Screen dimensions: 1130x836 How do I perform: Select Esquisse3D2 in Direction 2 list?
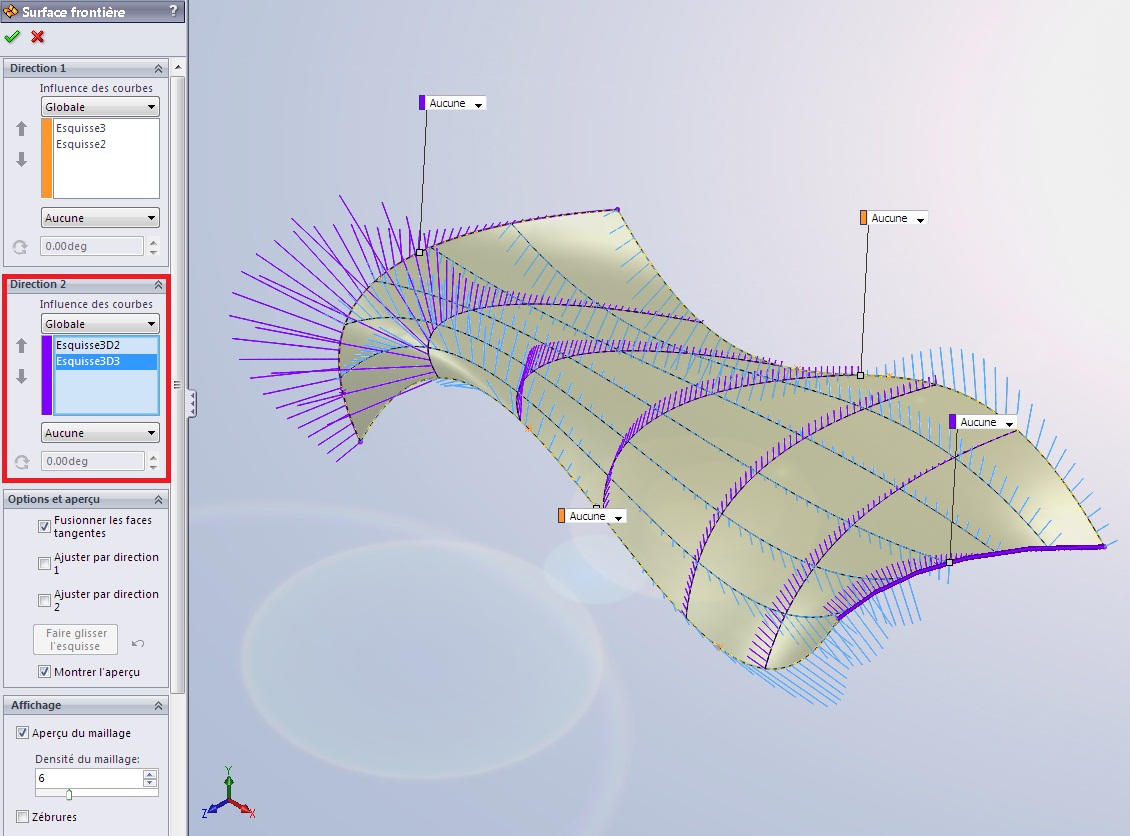[88, 345]
